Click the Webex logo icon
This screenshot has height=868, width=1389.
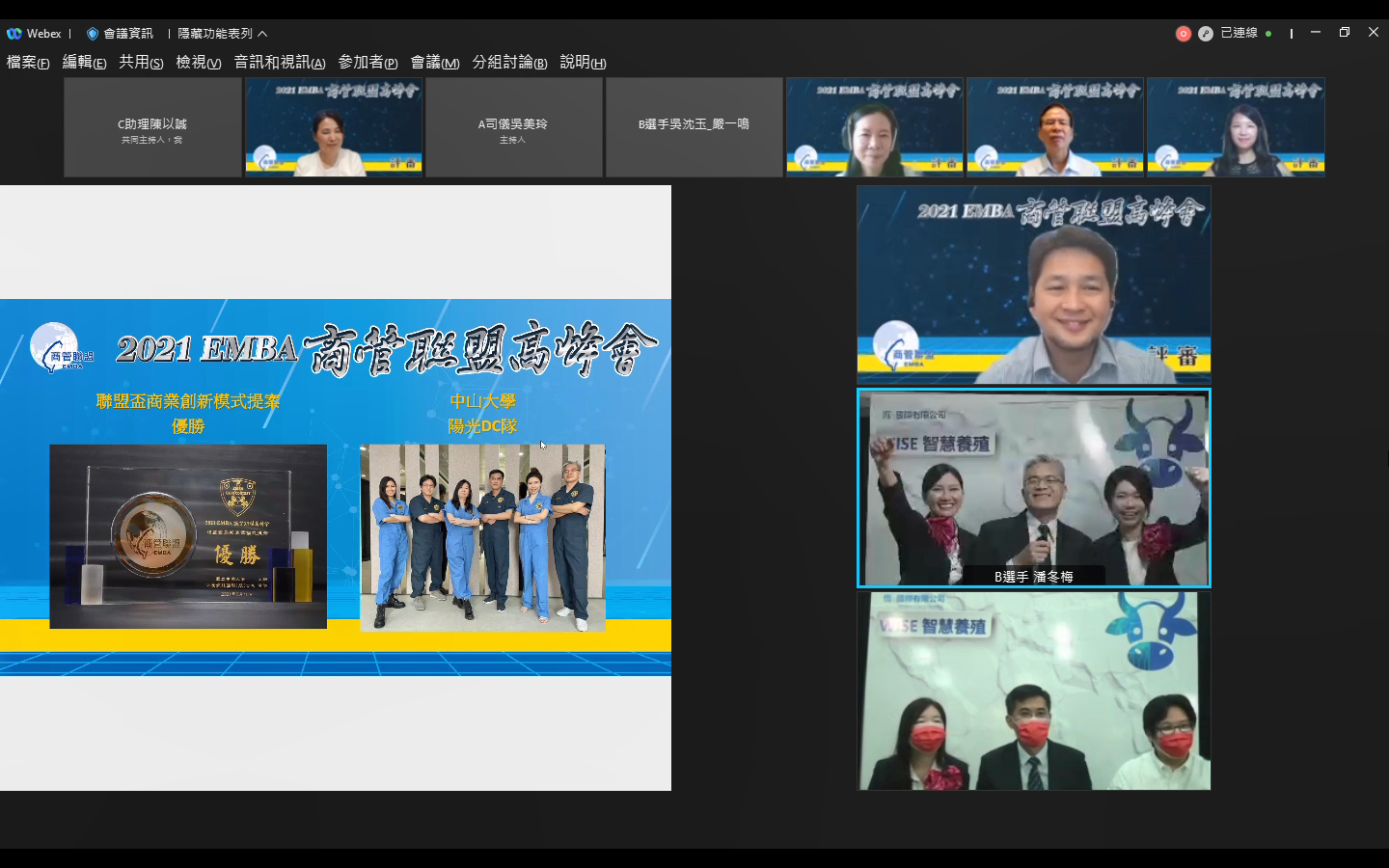(x=14, y=34)
